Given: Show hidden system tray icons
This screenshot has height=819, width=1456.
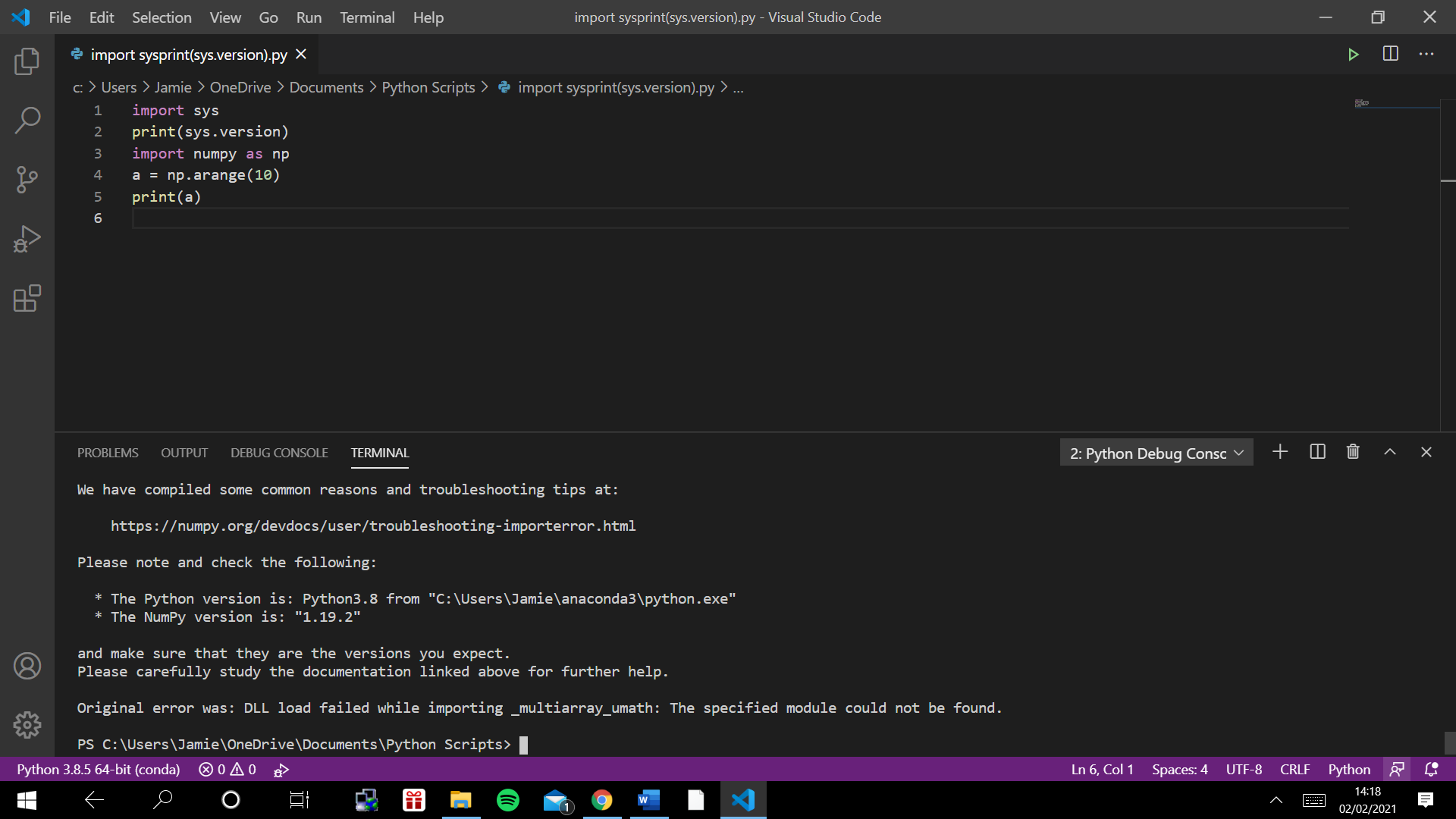Looking at the screenshot, I should [1276, 800].
